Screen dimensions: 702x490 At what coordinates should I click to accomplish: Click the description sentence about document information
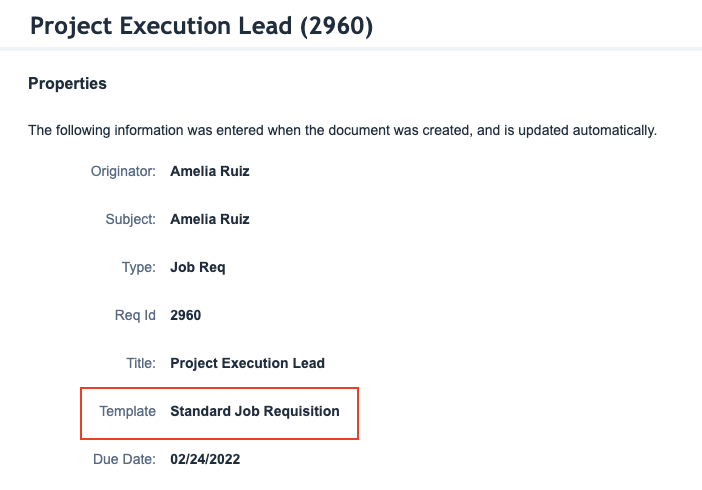click(342, 130)
